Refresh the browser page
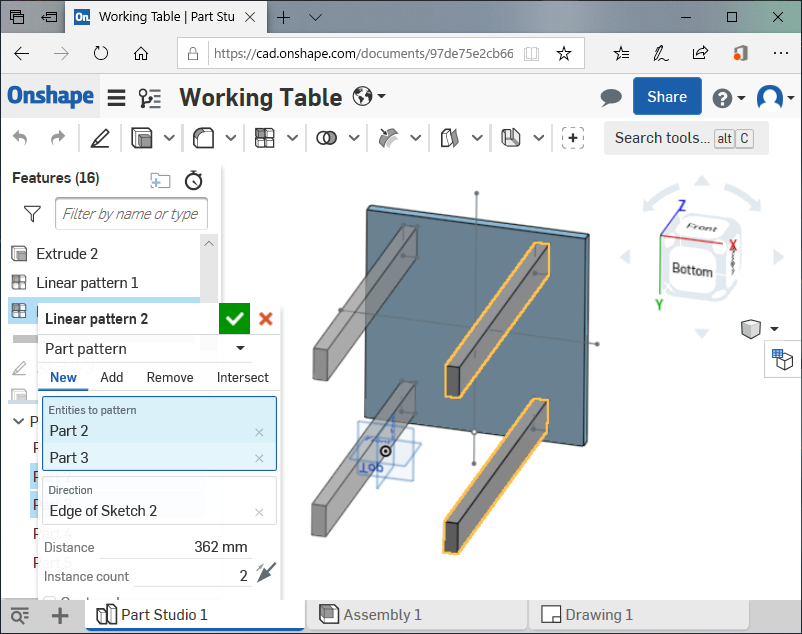This screenshot has height=634, width=802. tap(101, 53)
